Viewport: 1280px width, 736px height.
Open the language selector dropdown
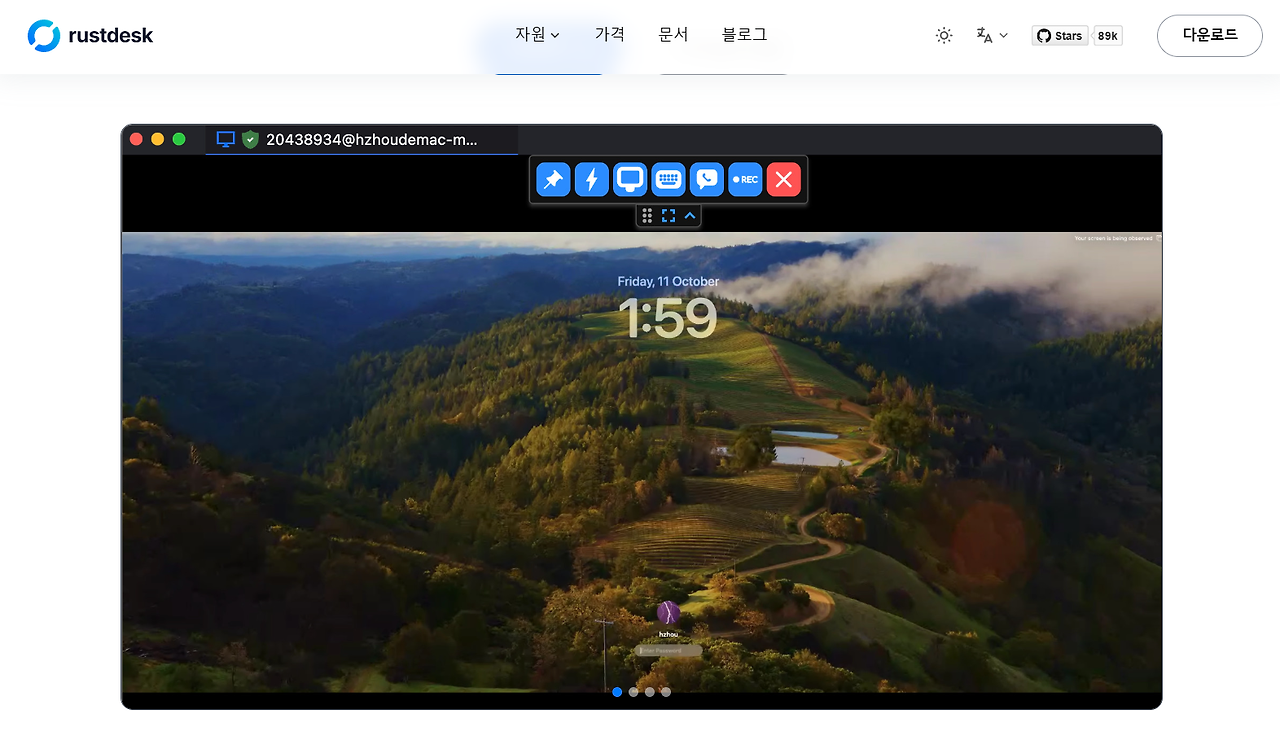(x=991, y=35)
